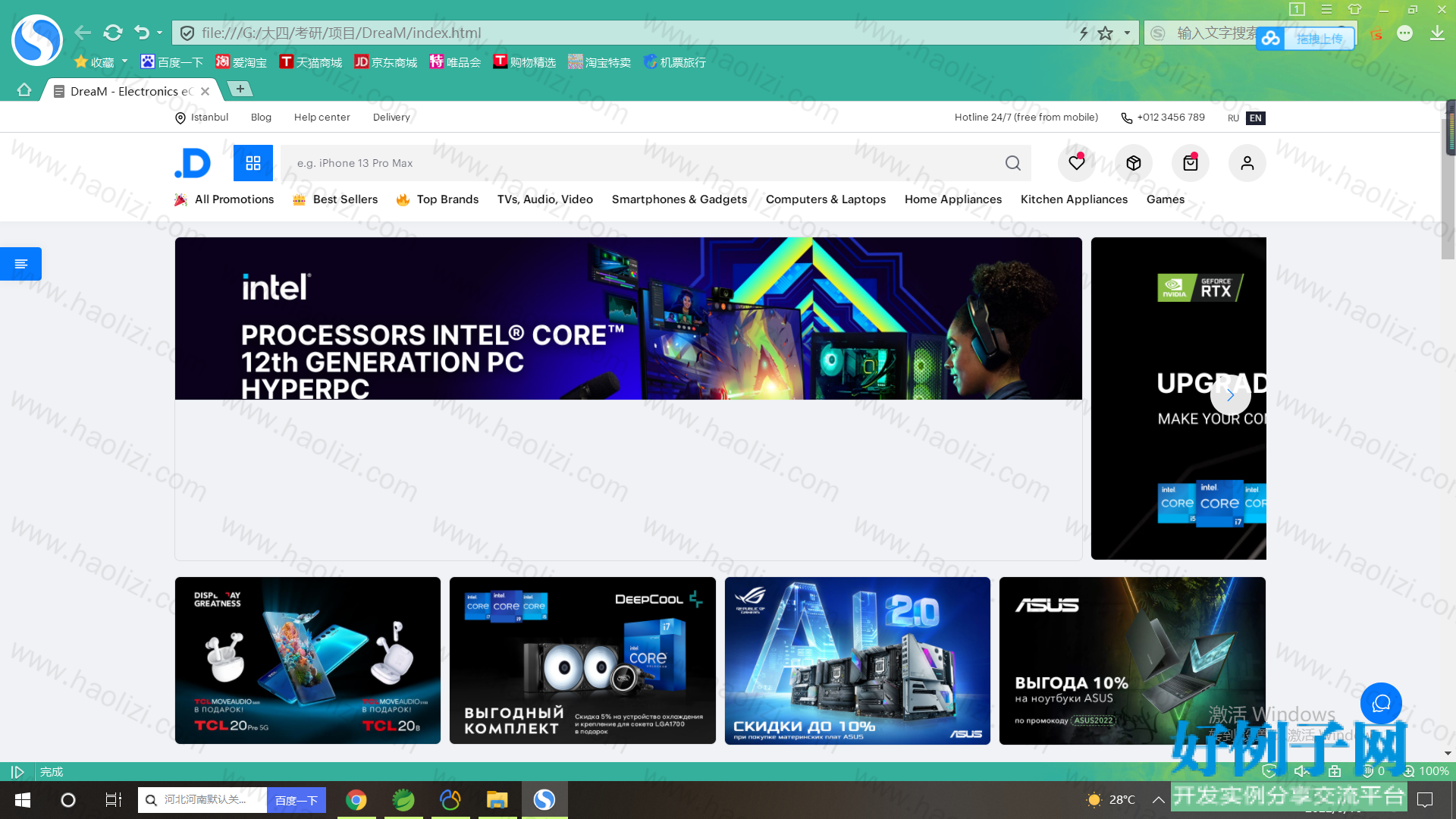
Task: Open the blue side menu tab
Action: point(20,264)
